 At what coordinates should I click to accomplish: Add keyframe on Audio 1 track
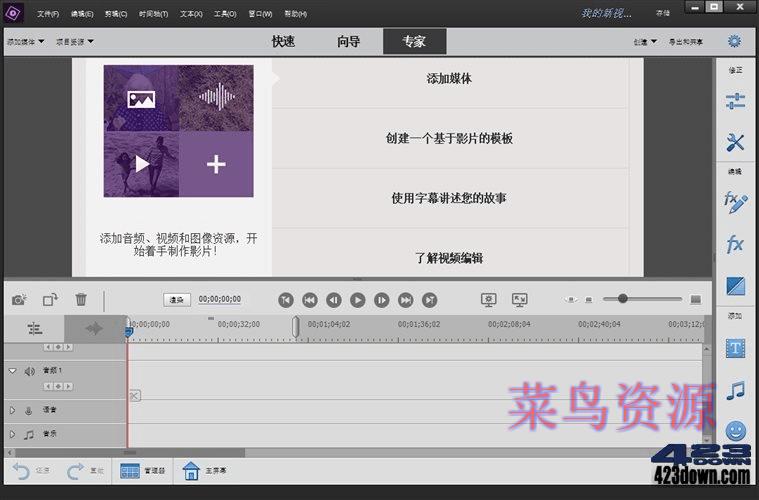point(58,386)
